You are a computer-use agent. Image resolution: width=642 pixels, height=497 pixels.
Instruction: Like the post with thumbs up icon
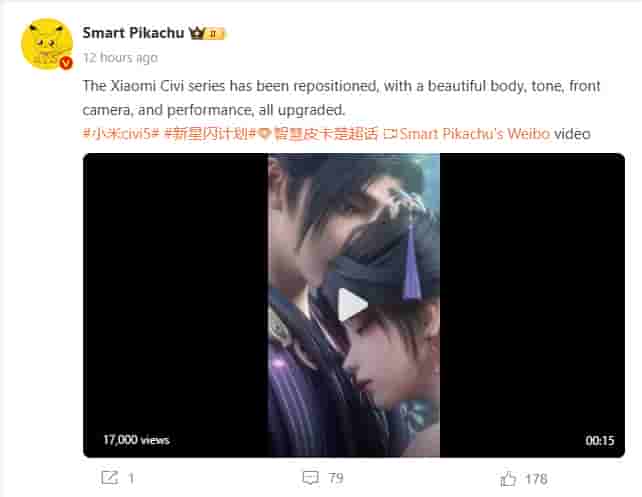[508, 479]
